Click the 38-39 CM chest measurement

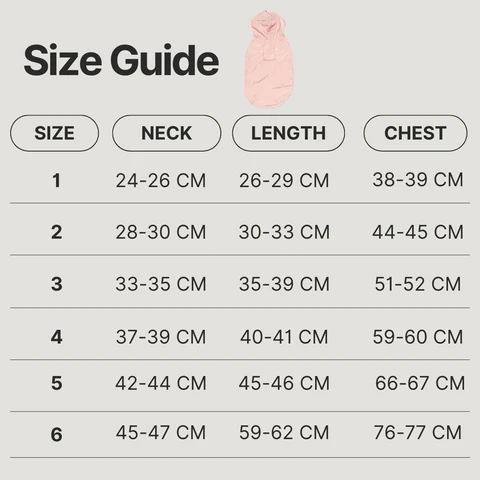coord(418,180)
